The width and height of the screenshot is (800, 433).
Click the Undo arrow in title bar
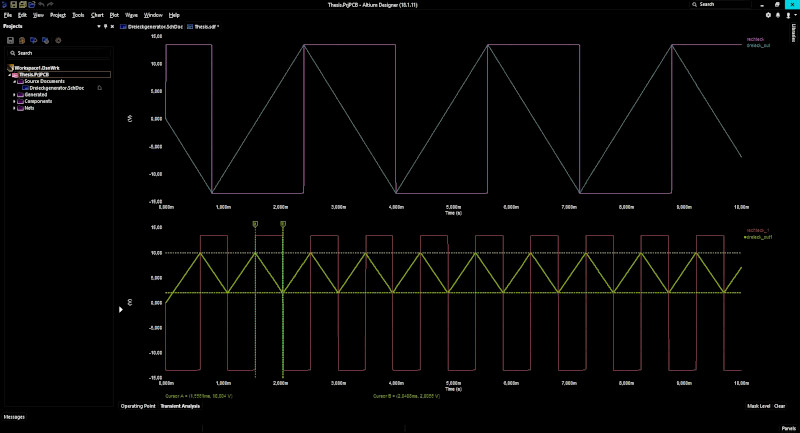tap(41, 5)
